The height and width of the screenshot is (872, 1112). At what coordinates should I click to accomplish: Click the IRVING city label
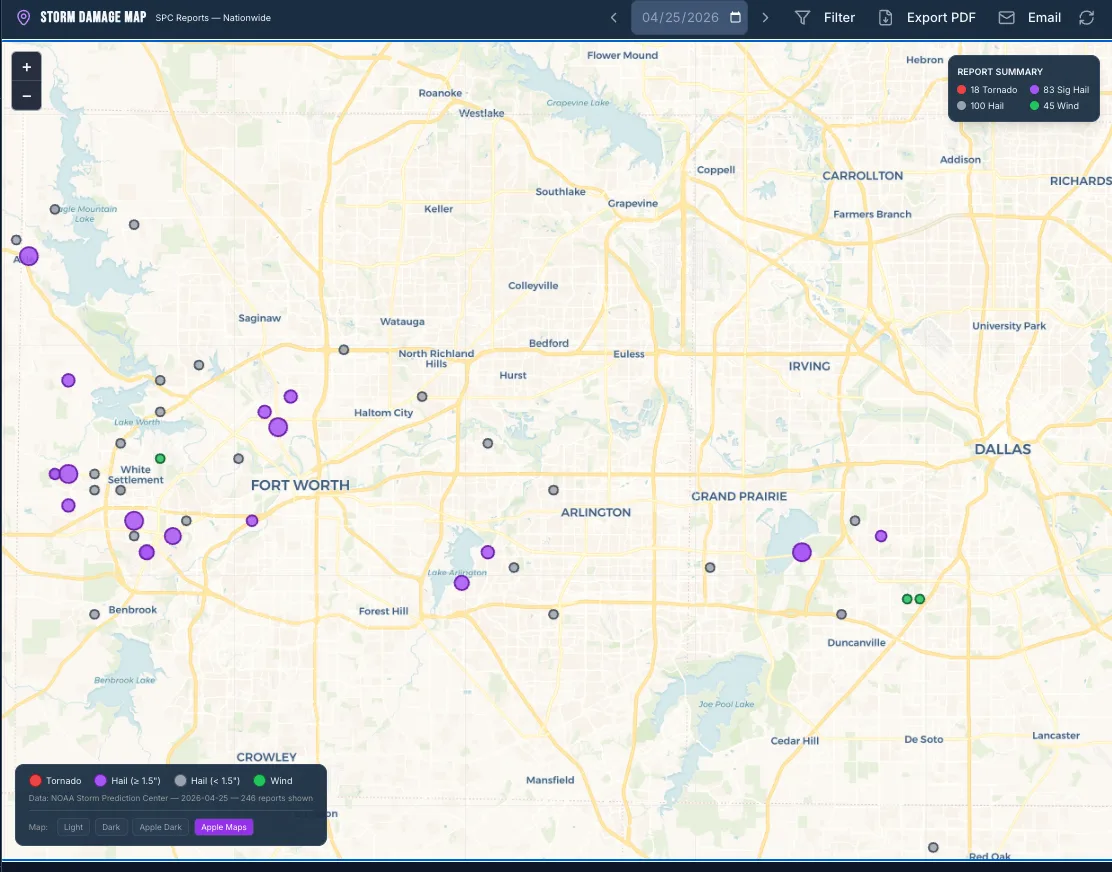(809, 367)
